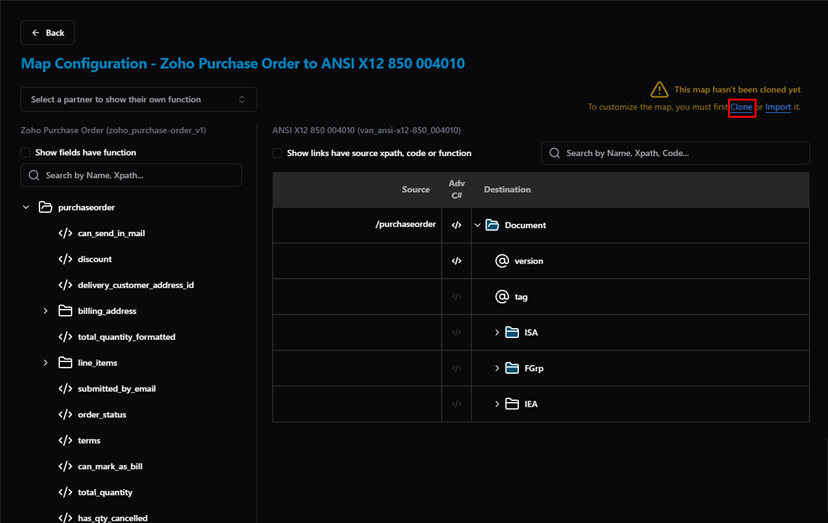The image size is (828, 523).
Task: Select the order_status tree item label
Action: [x=102, y=414]
